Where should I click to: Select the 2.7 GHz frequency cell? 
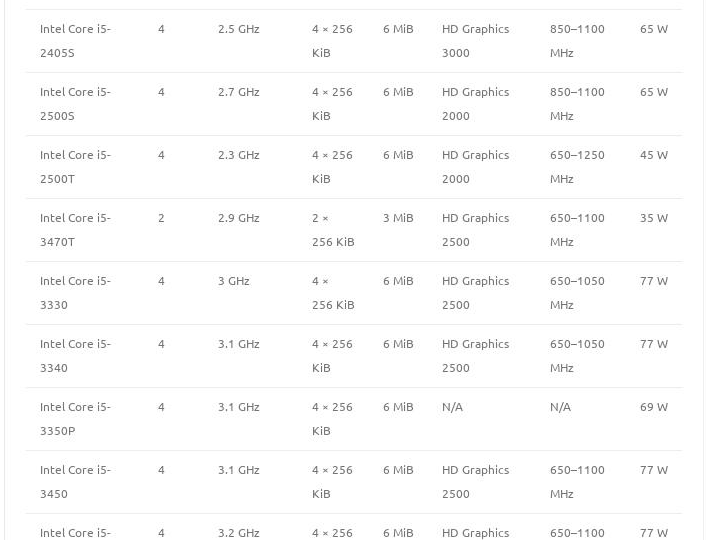[x=238, y=92]
